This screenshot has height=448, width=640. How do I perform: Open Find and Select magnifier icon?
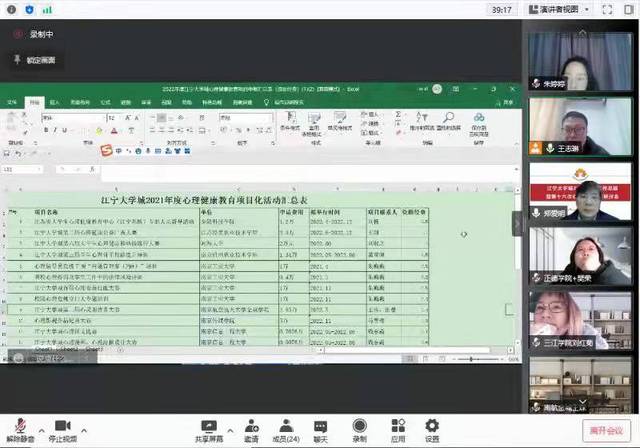pos(448,121)
